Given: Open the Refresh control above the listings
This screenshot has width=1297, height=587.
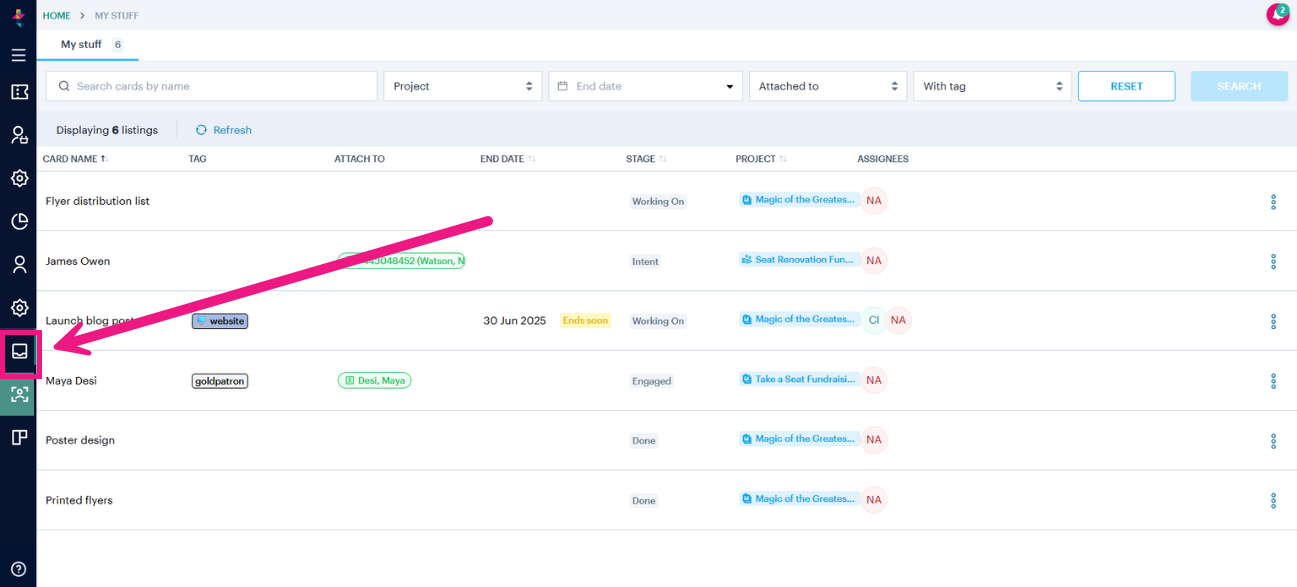Looking at the screenshot, I should (223, 130).
